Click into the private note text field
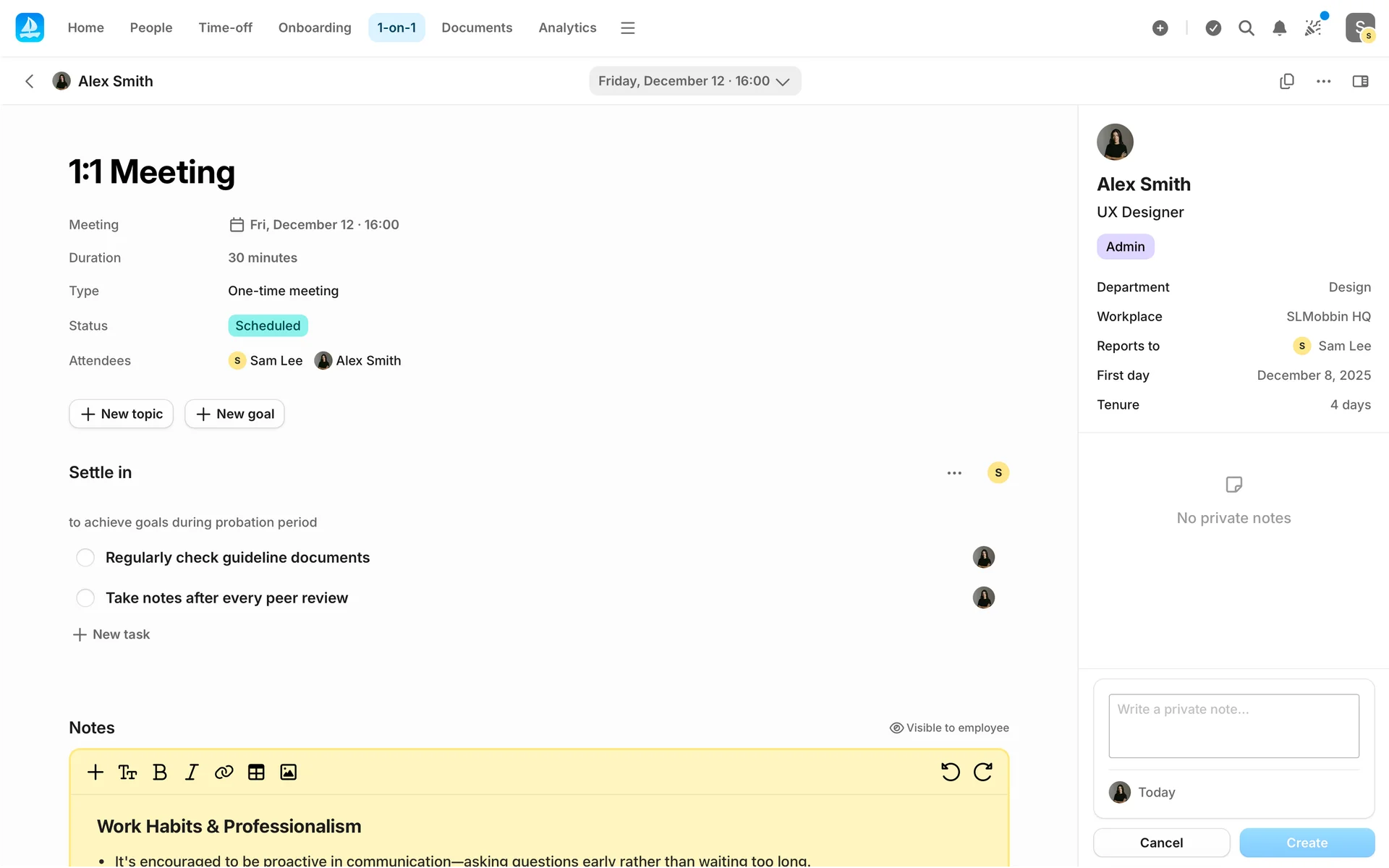The height and width of the screenshot is (868, 1389). [1233, 726]
